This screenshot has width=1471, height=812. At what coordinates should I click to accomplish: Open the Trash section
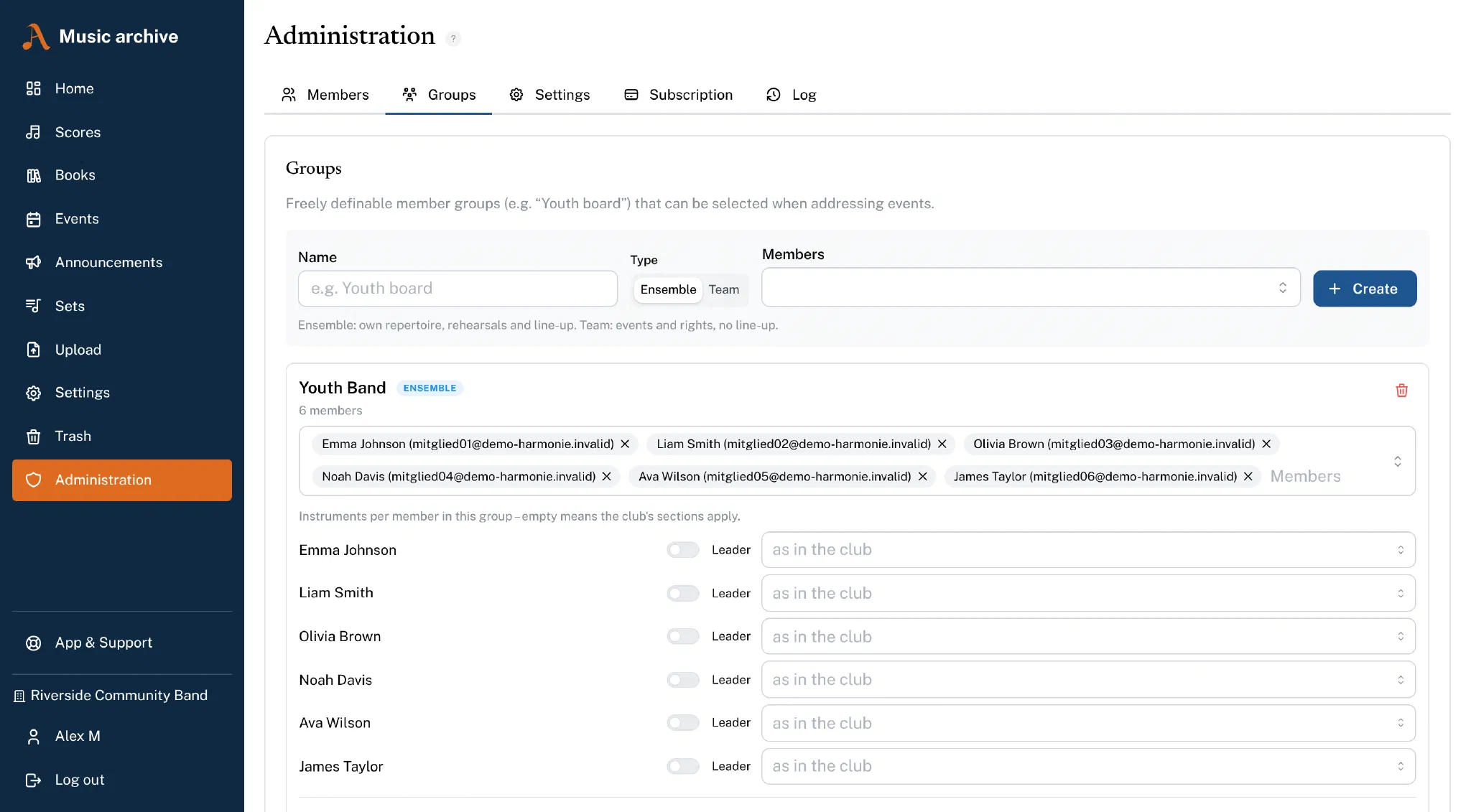click(122, 437)
